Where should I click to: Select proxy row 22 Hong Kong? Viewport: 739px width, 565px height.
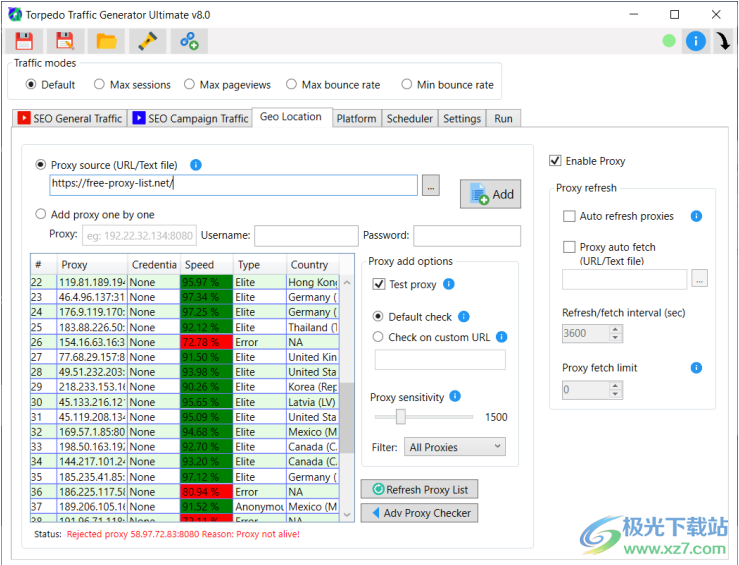point(185,282)
